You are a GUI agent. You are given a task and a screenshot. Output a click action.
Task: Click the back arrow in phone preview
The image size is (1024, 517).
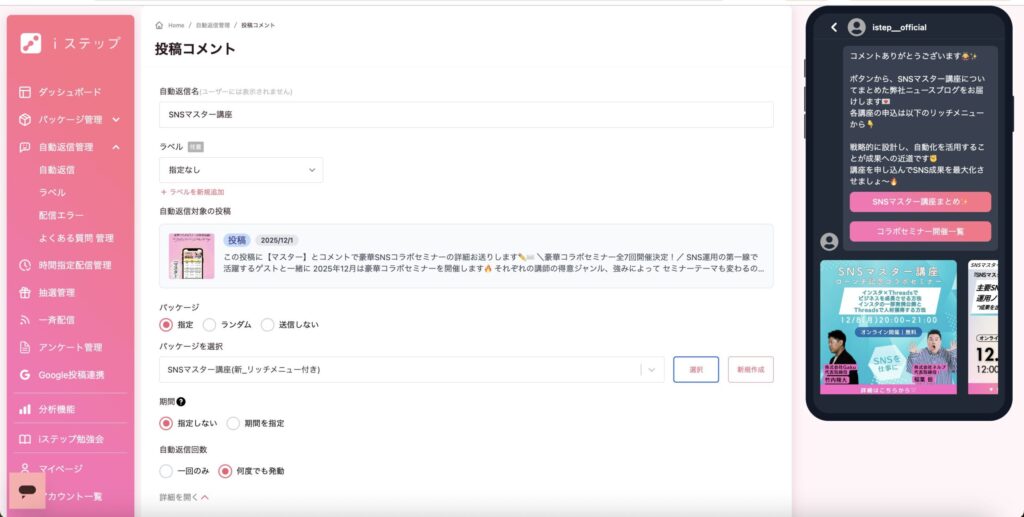[834, 28]
